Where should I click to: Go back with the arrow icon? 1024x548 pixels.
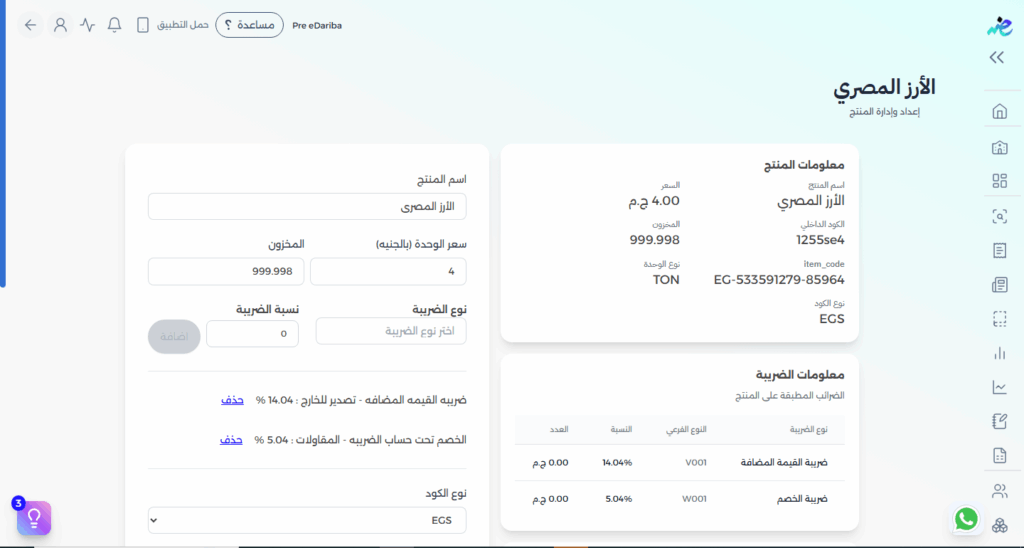coord(30,25)
